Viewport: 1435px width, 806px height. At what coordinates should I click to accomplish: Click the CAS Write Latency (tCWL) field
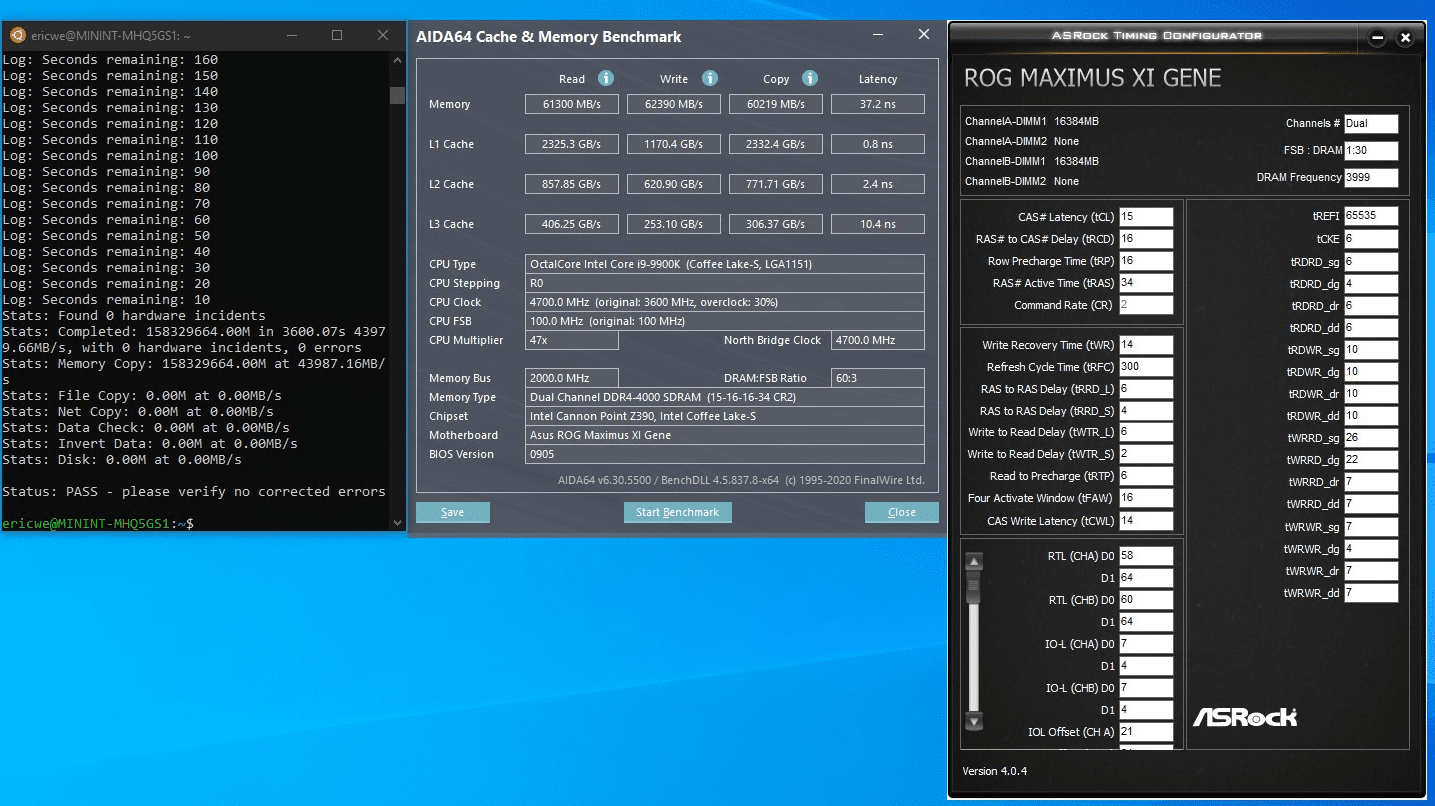click(1146, 521)
